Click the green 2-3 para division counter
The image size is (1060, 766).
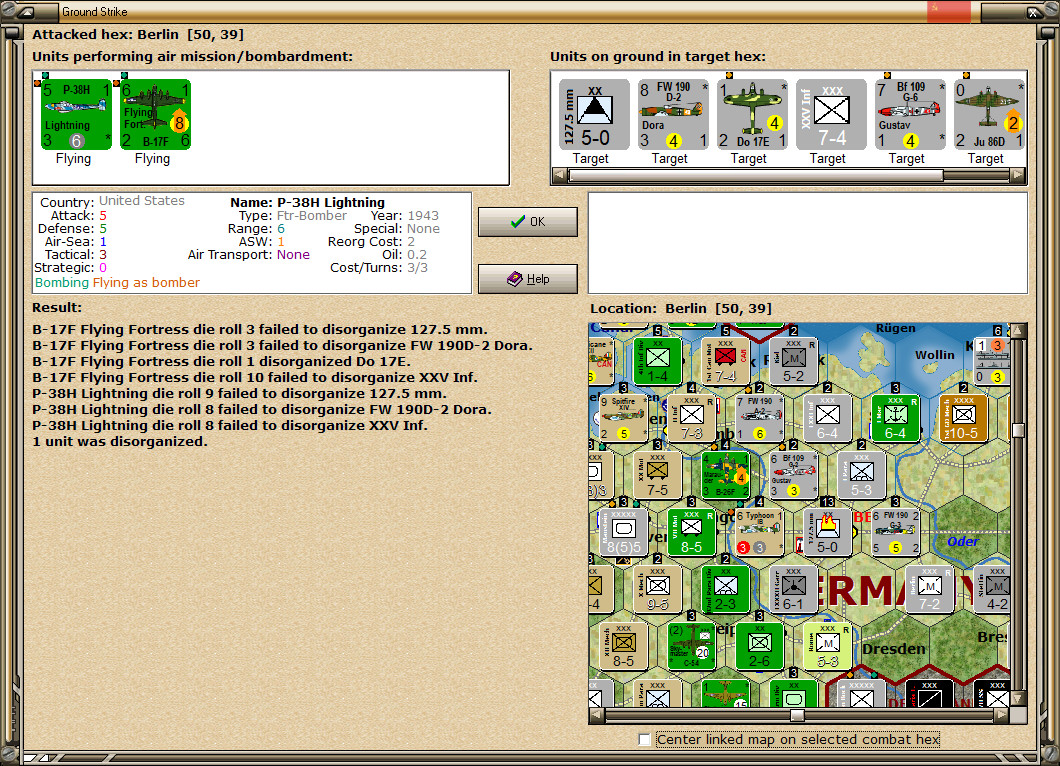(725, 589)
